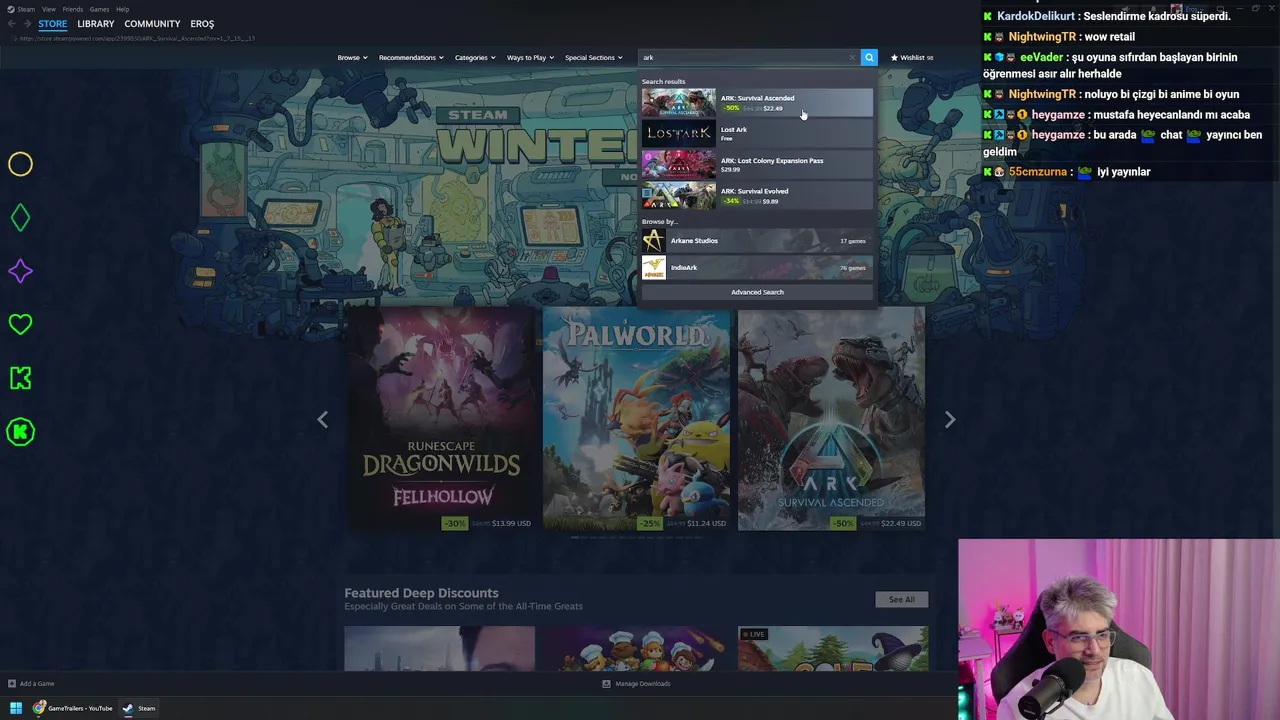Click the store URL address text

point(137,39)
